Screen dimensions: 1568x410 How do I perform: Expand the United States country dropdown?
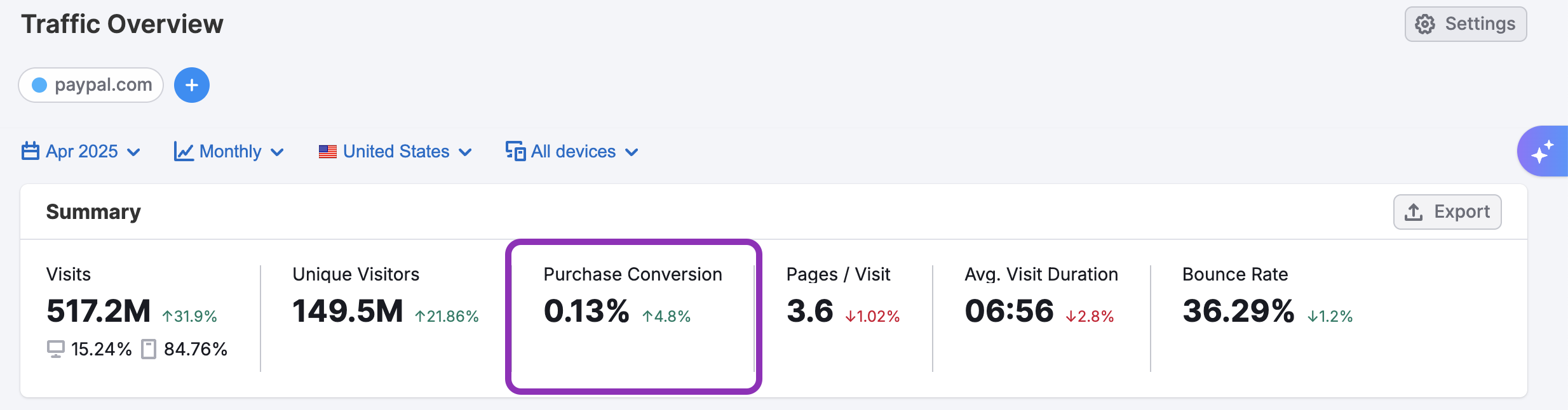[x=465, y=152]
